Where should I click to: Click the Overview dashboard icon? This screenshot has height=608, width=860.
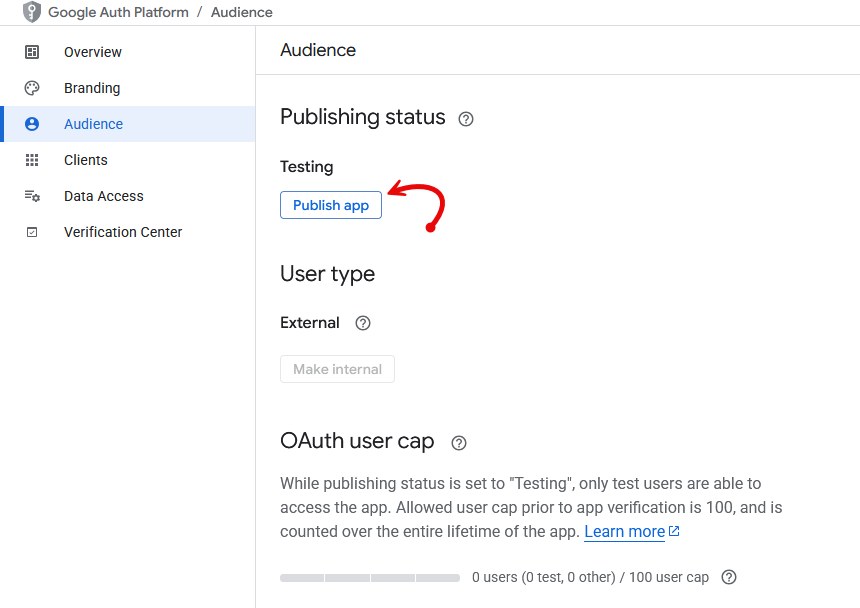click(32, 52)
